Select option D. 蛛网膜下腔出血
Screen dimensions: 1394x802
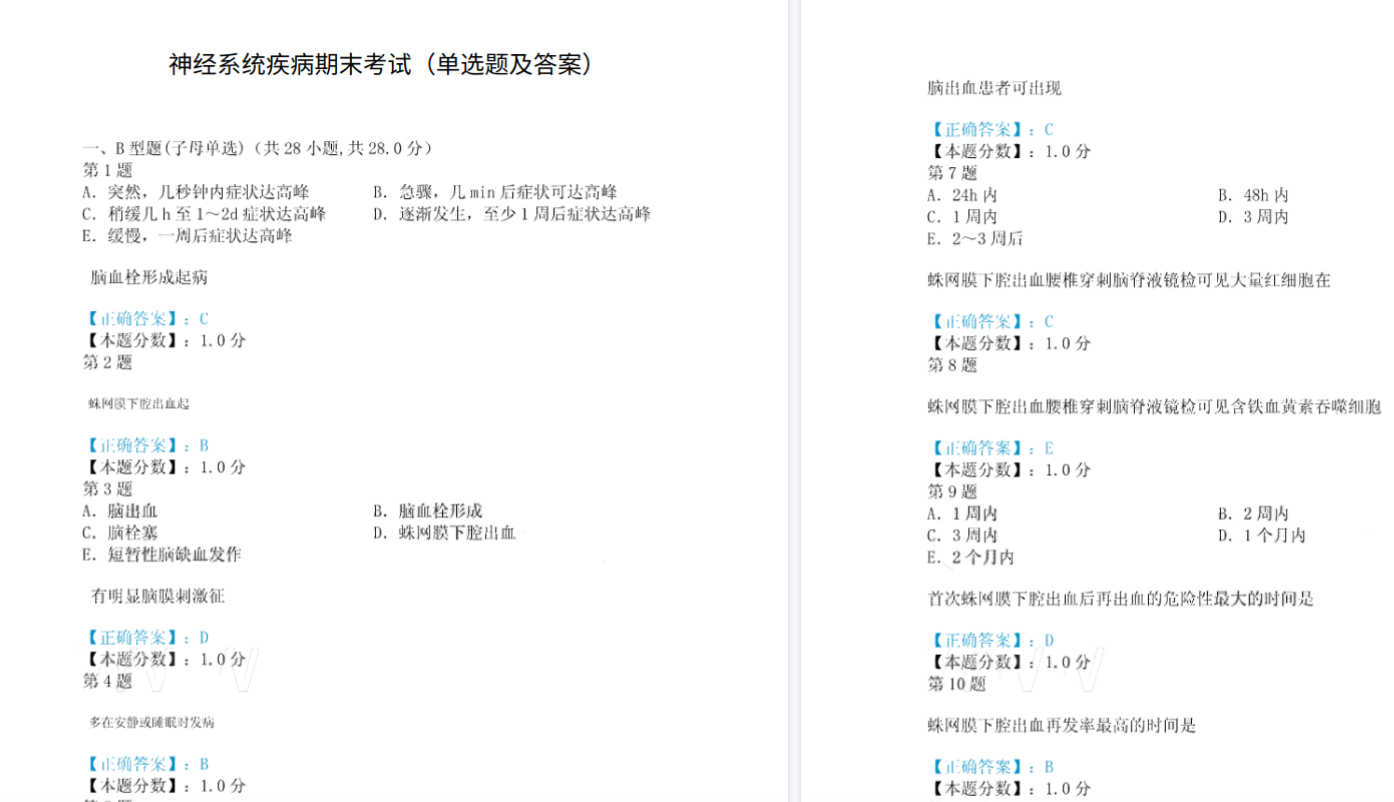pos(444,533)
